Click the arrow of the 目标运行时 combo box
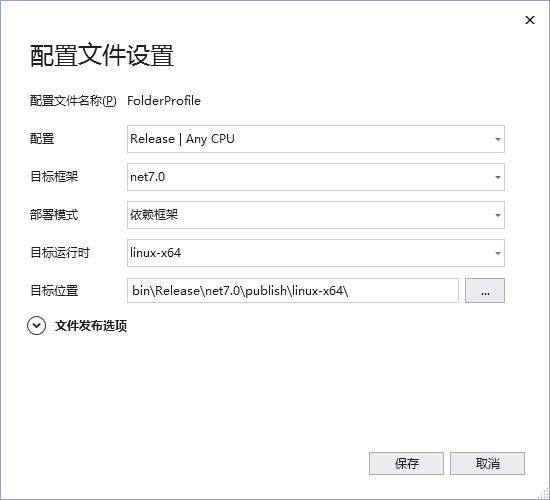 click(497, 253)
